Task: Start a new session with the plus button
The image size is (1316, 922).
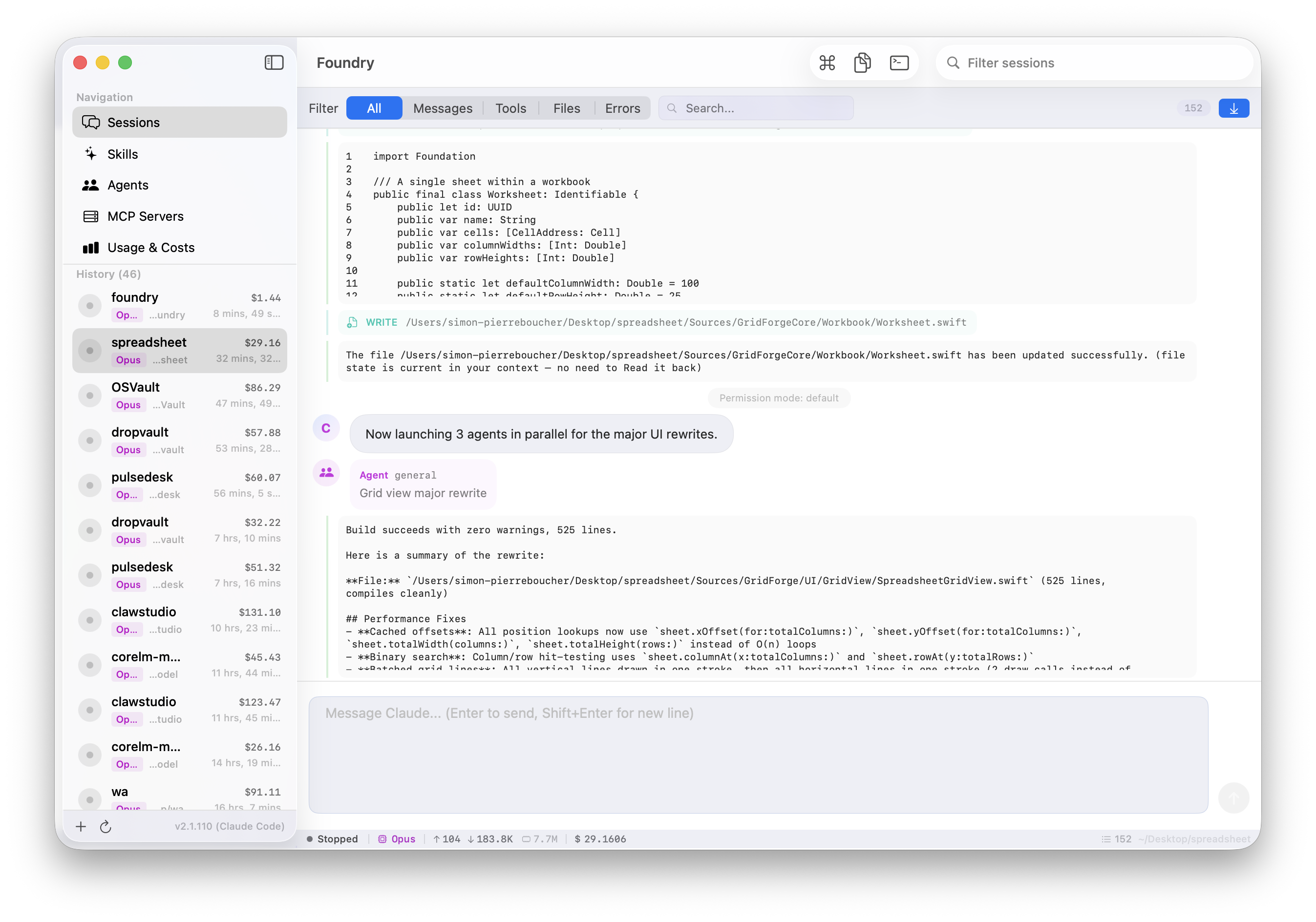Action: [x=81, y=826]
